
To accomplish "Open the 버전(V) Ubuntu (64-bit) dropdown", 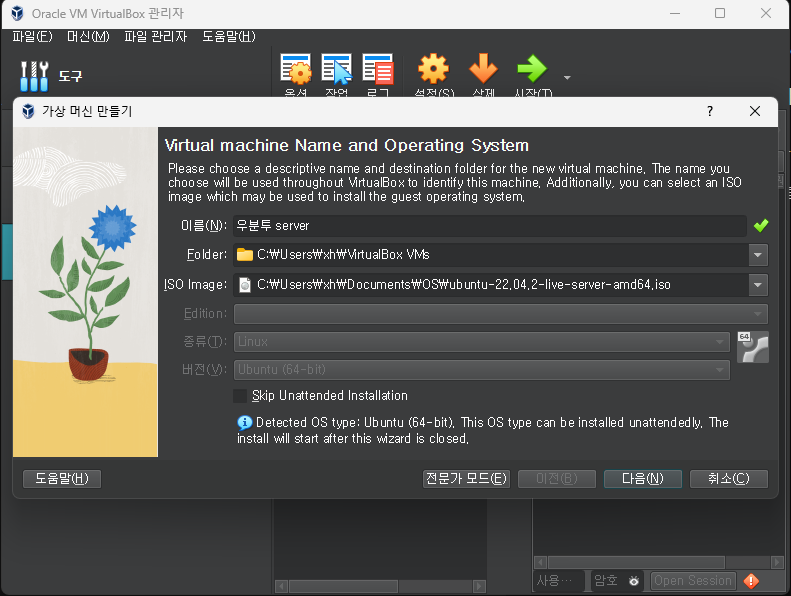I will 481,370.
